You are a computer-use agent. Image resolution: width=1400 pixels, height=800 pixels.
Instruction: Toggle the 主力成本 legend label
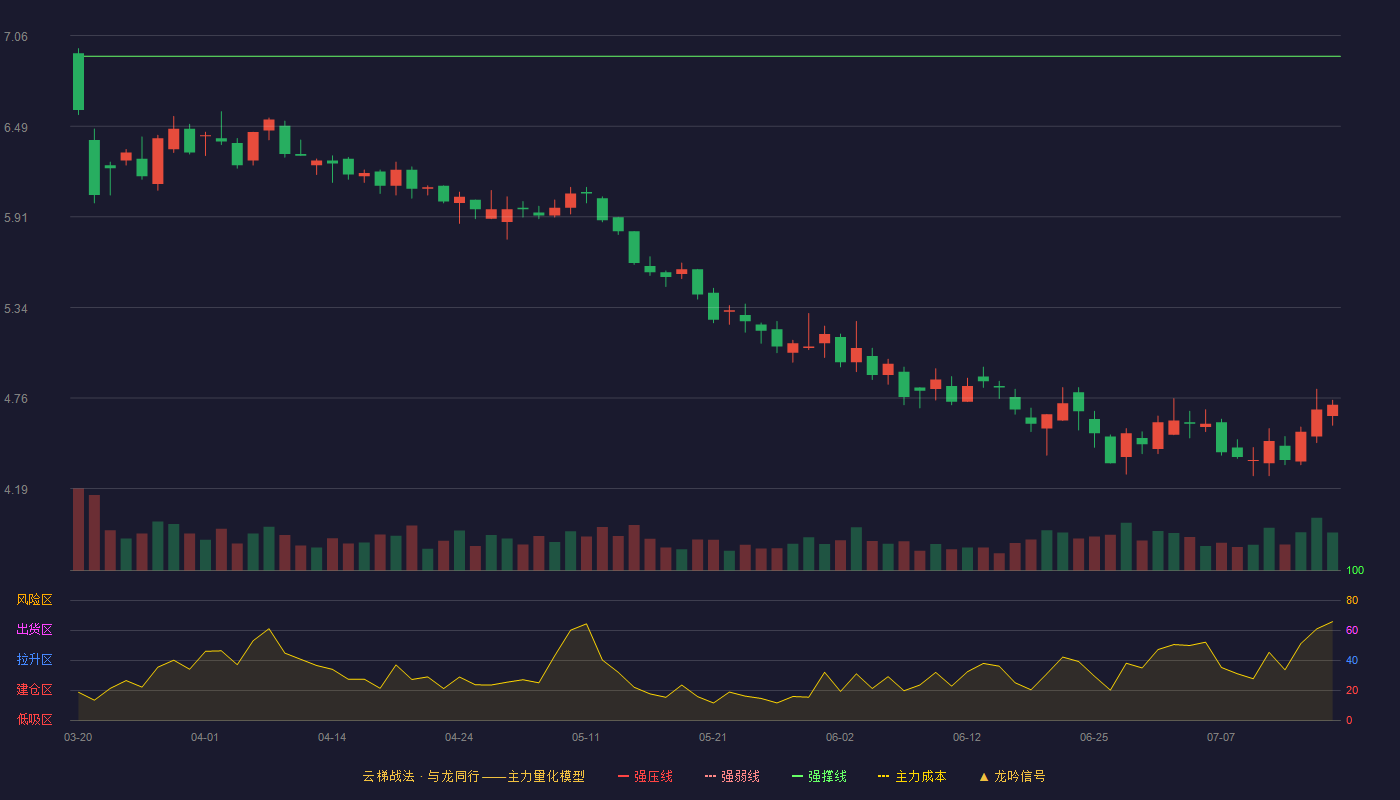920,776
